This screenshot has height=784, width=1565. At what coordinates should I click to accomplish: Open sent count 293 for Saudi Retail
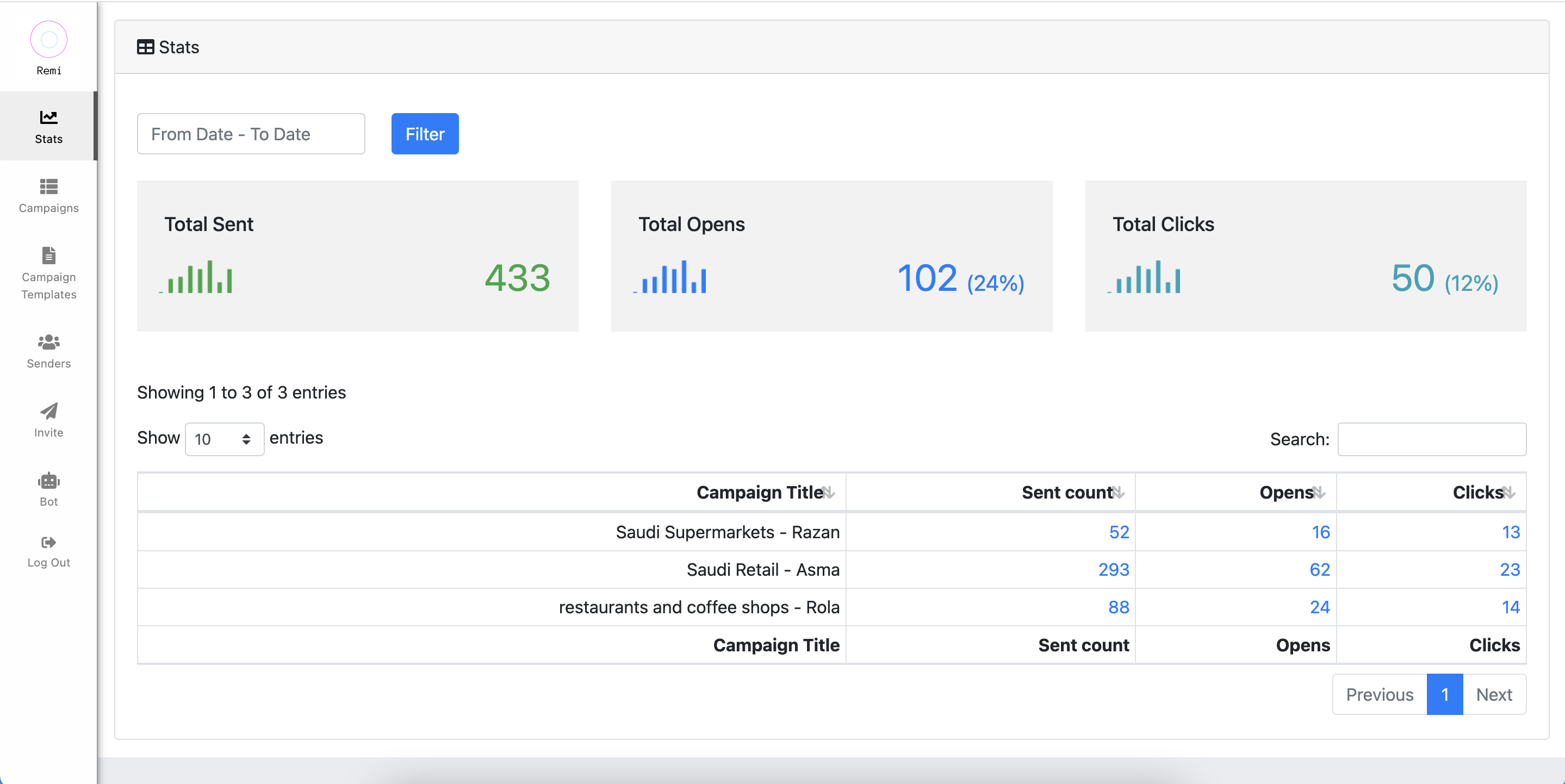1113,570
